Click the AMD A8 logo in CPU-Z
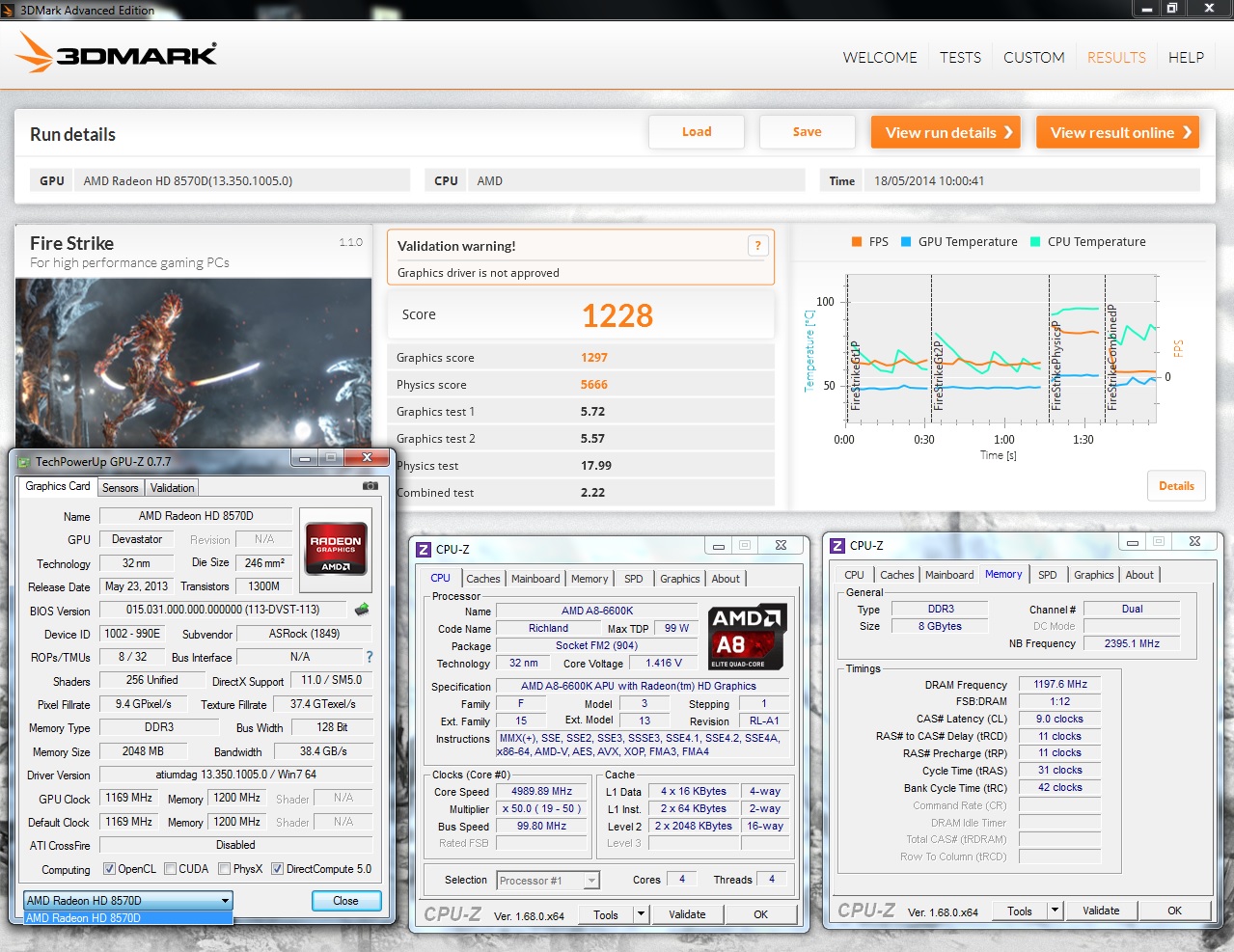1234x952 pixels. pyautogui.click(x=748, y=637)
